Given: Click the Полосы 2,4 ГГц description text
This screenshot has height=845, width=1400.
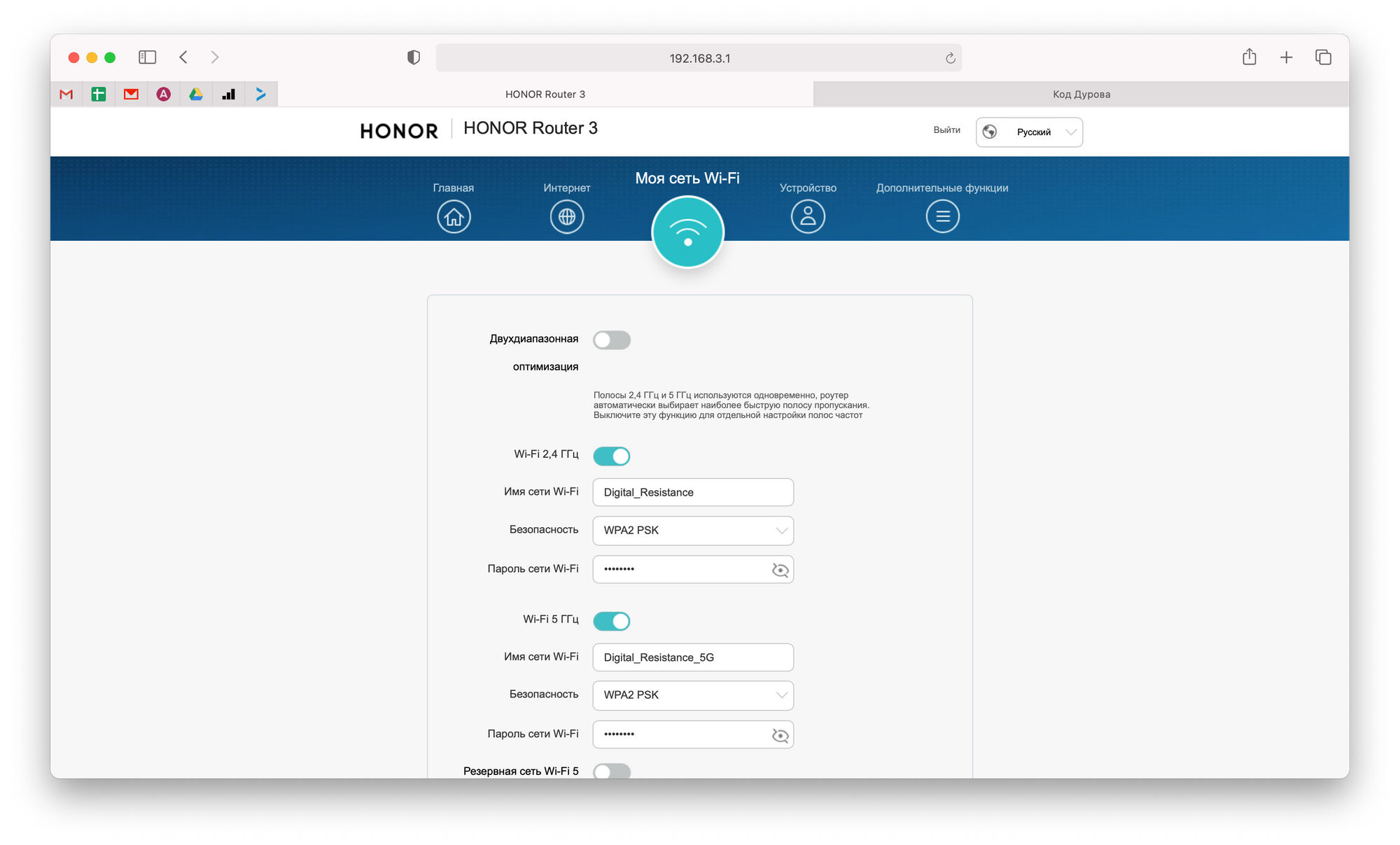Looking at the screenshot, I should pyautogui.click(x=731, y=405).
